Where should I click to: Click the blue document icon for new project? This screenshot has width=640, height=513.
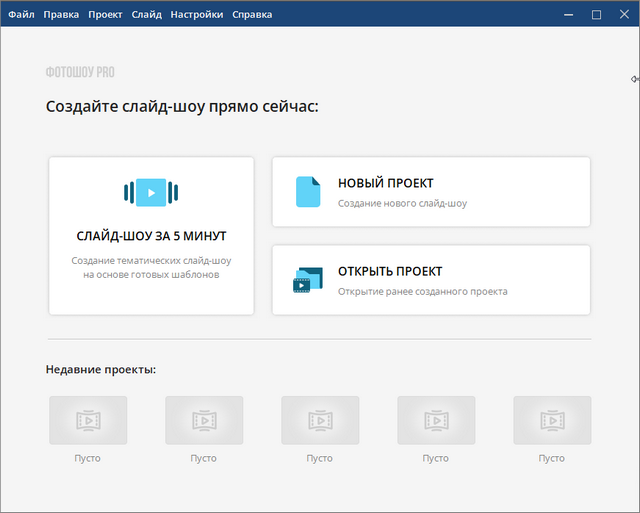click(307, 191)
